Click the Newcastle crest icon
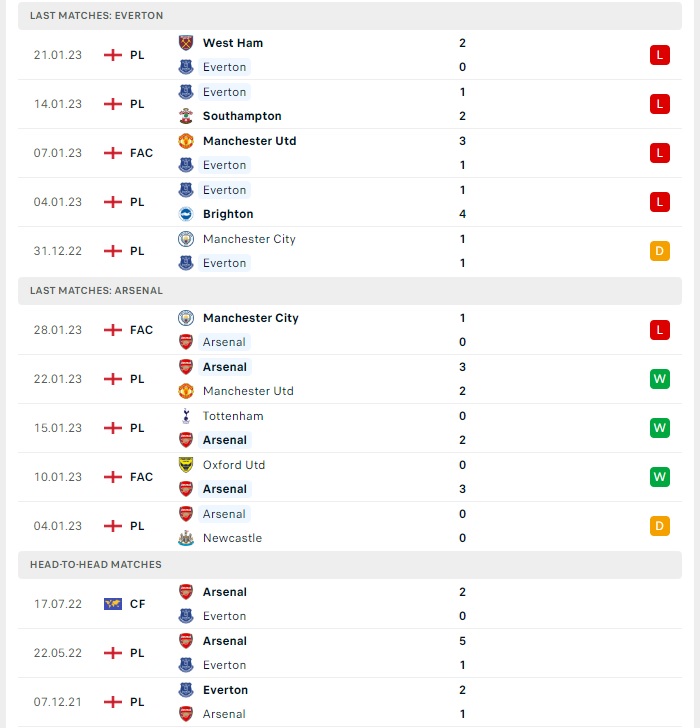 pos(186,538)
